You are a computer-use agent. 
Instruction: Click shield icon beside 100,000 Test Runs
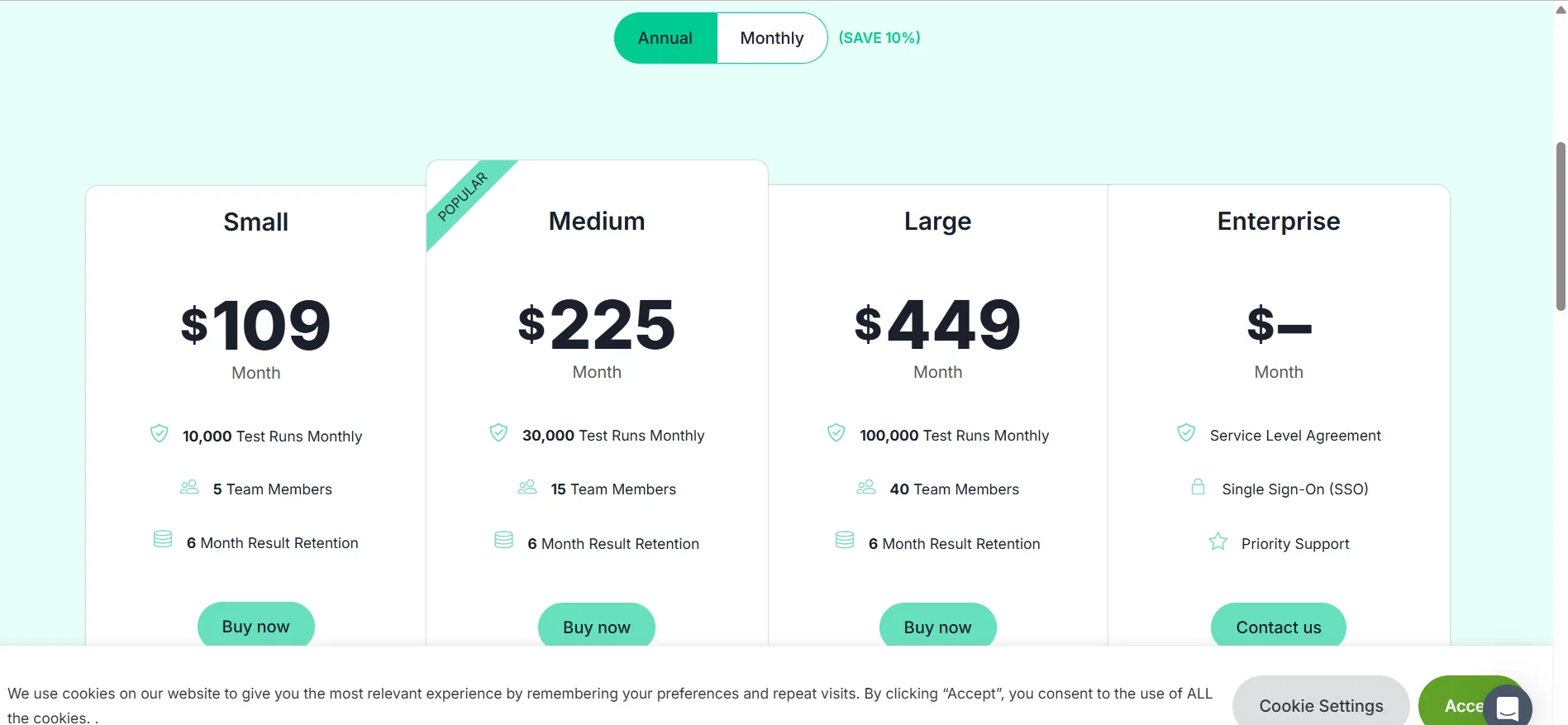point(836,433)
